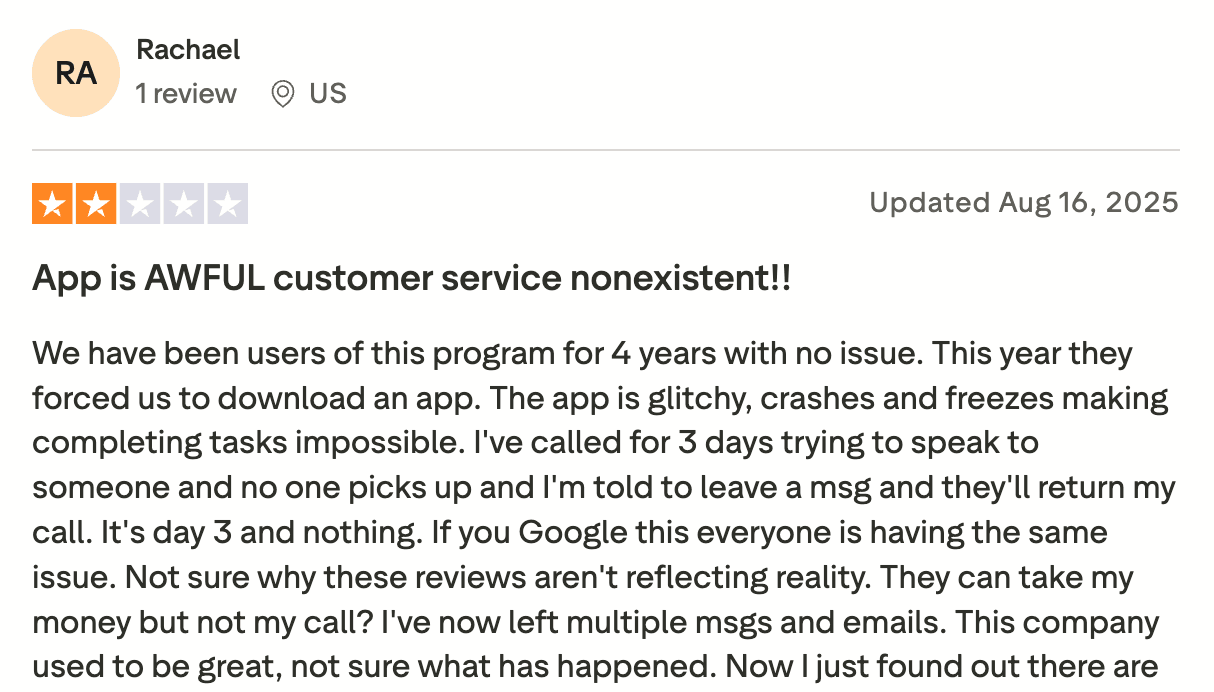
Task: Click the divider line under reviewer info
Action: [606, 151]
